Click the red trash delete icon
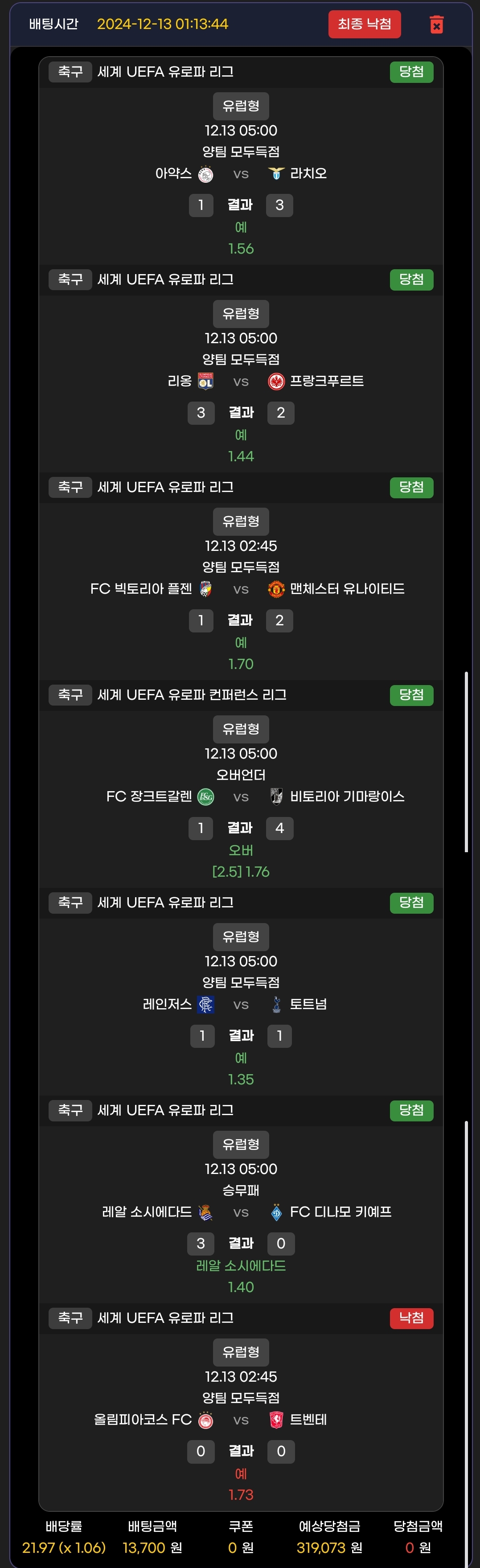This screenshot has width=480, height=1568. pyautogui.click(x=436, y=25)
